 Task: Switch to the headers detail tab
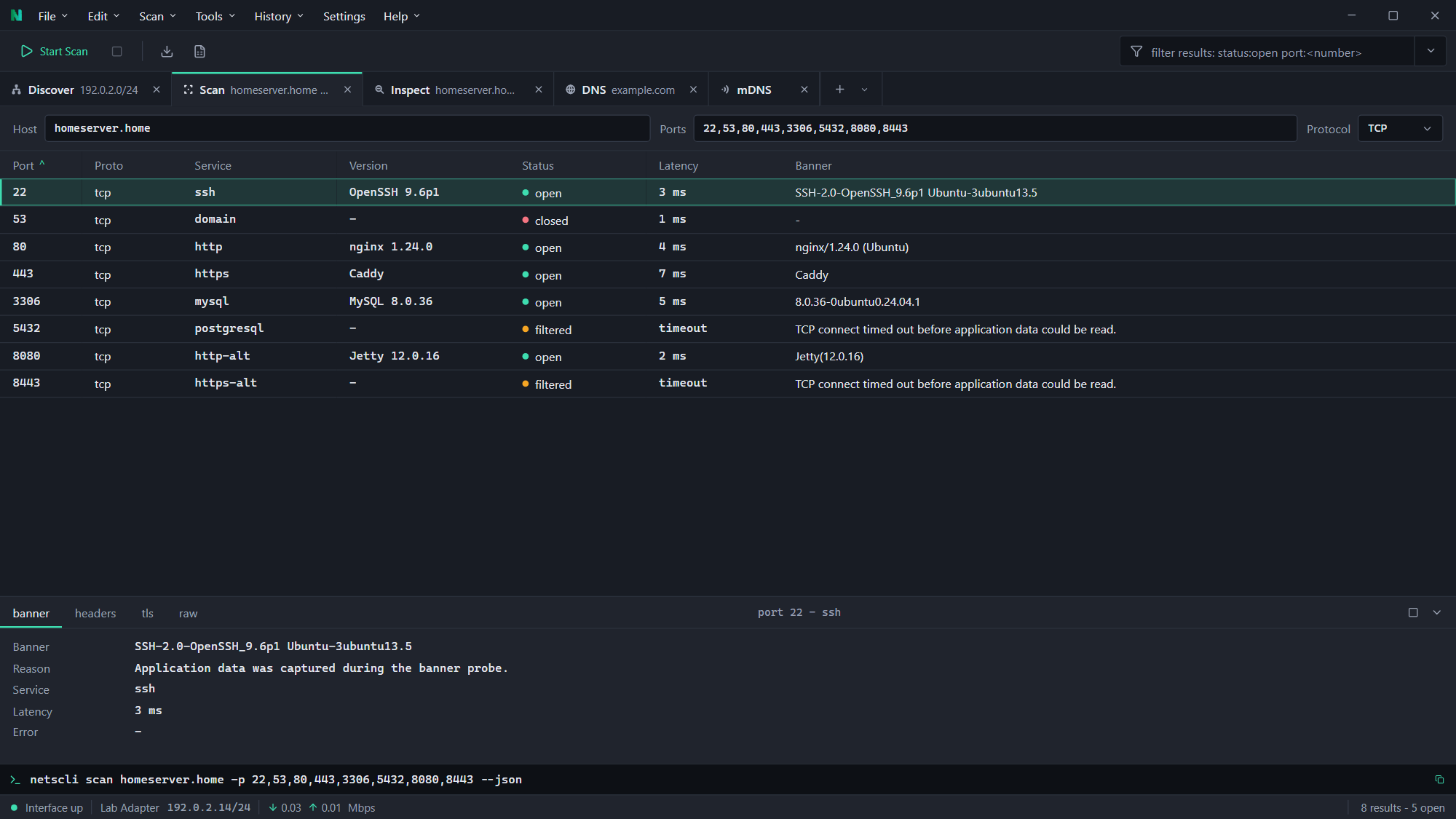(95, 613)
